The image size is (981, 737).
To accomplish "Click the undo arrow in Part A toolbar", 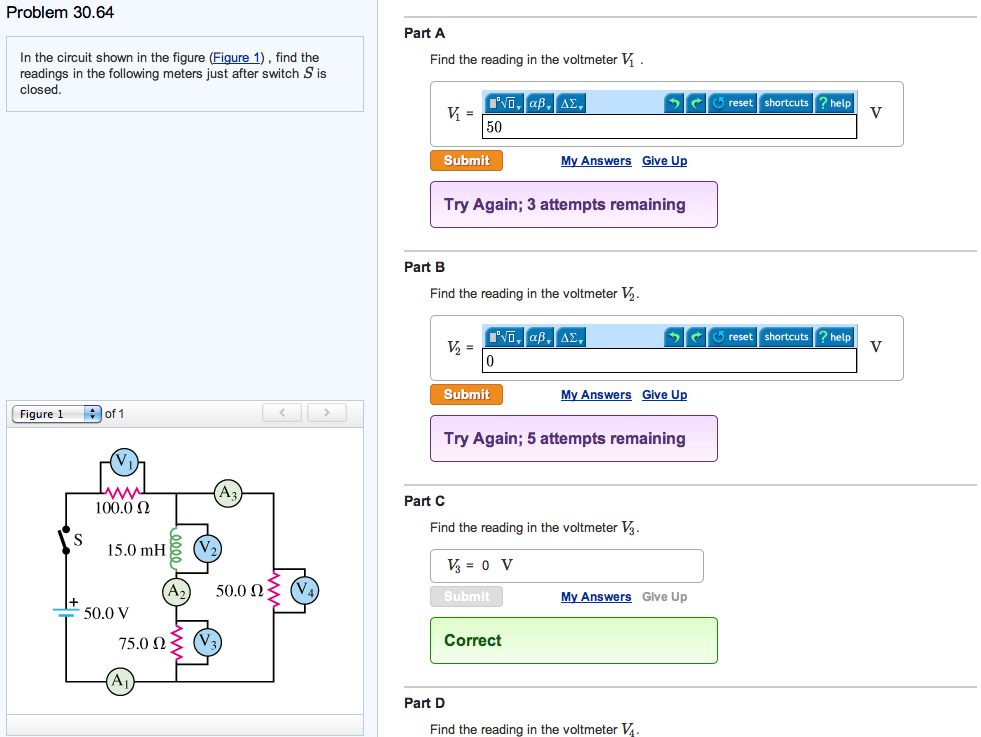I will (674, 103).
